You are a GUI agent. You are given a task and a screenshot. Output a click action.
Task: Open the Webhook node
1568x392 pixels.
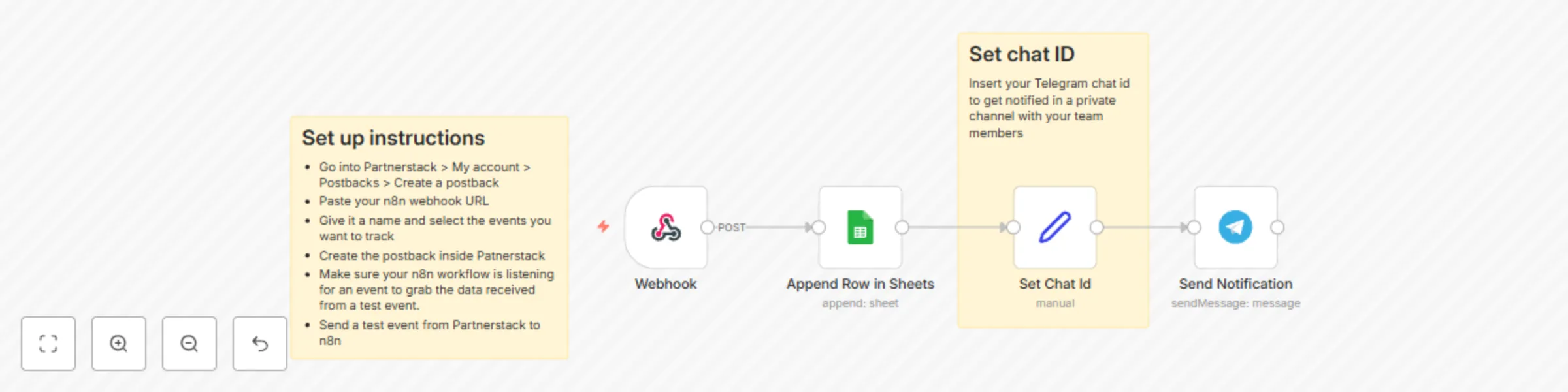[666, 227]
